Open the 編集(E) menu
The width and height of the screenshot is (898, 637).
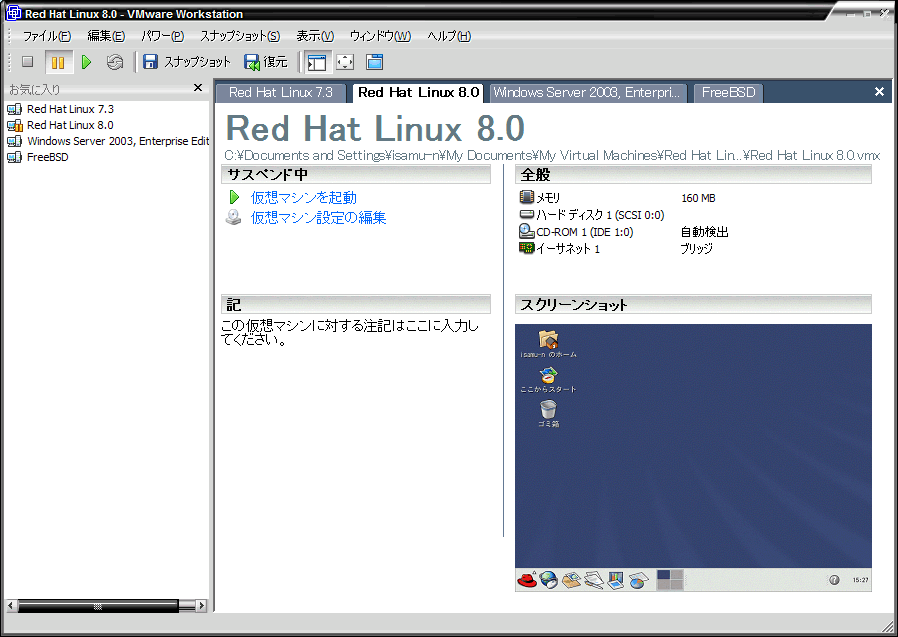[106, 36]
